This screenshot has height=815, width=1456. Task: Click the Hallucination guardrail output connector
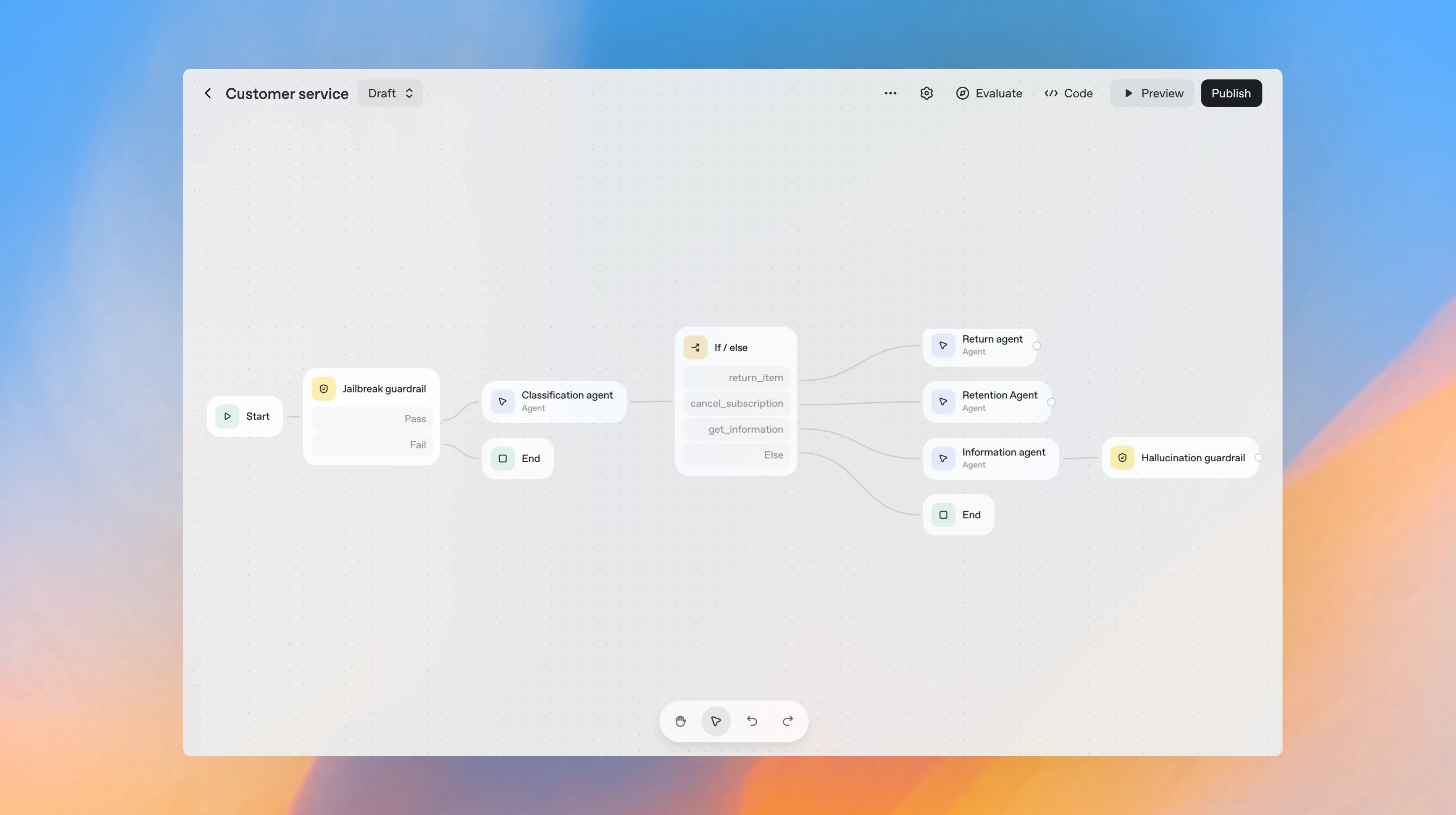pyautogui.click(x=1258, y=458)
